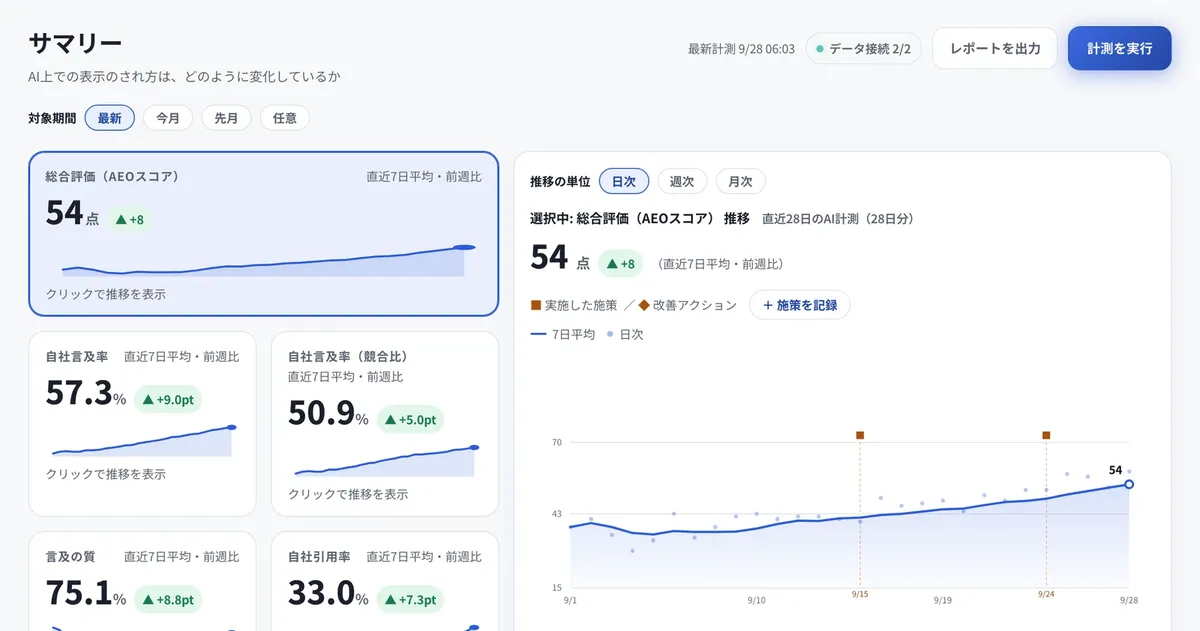The height and width of the screenshot is (631, 1200).
Task: Click the 競合比 50.9% sparkline
Action: pyautogui.click(x=387, y=461)
